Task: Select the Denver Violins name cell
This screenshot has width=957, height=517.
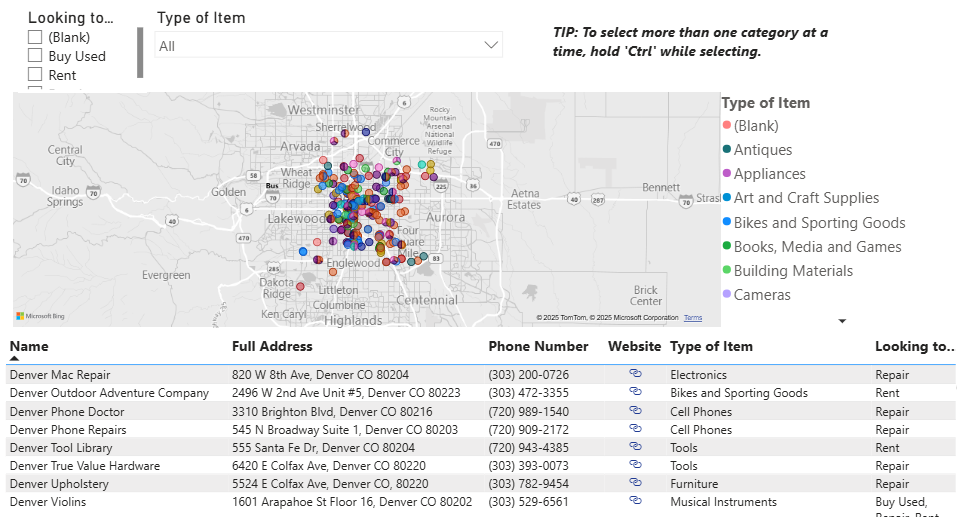Action: [x=48, y=502]
